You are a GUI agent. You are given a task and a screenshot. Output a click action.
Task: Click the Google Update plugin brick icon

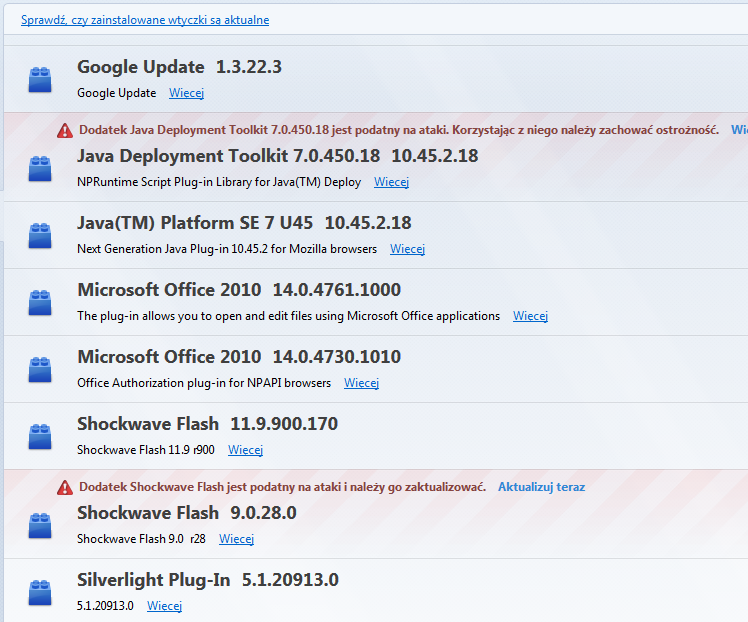point(40,80)
